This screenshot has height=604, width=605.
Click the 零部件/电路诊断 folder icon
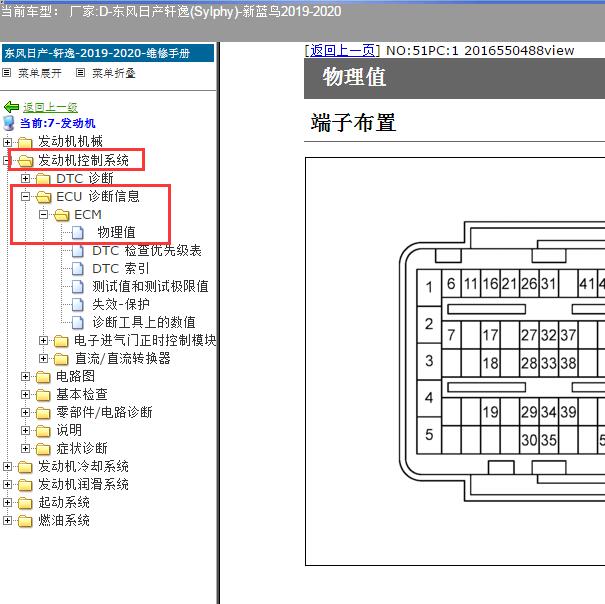(x=43, y=413)
